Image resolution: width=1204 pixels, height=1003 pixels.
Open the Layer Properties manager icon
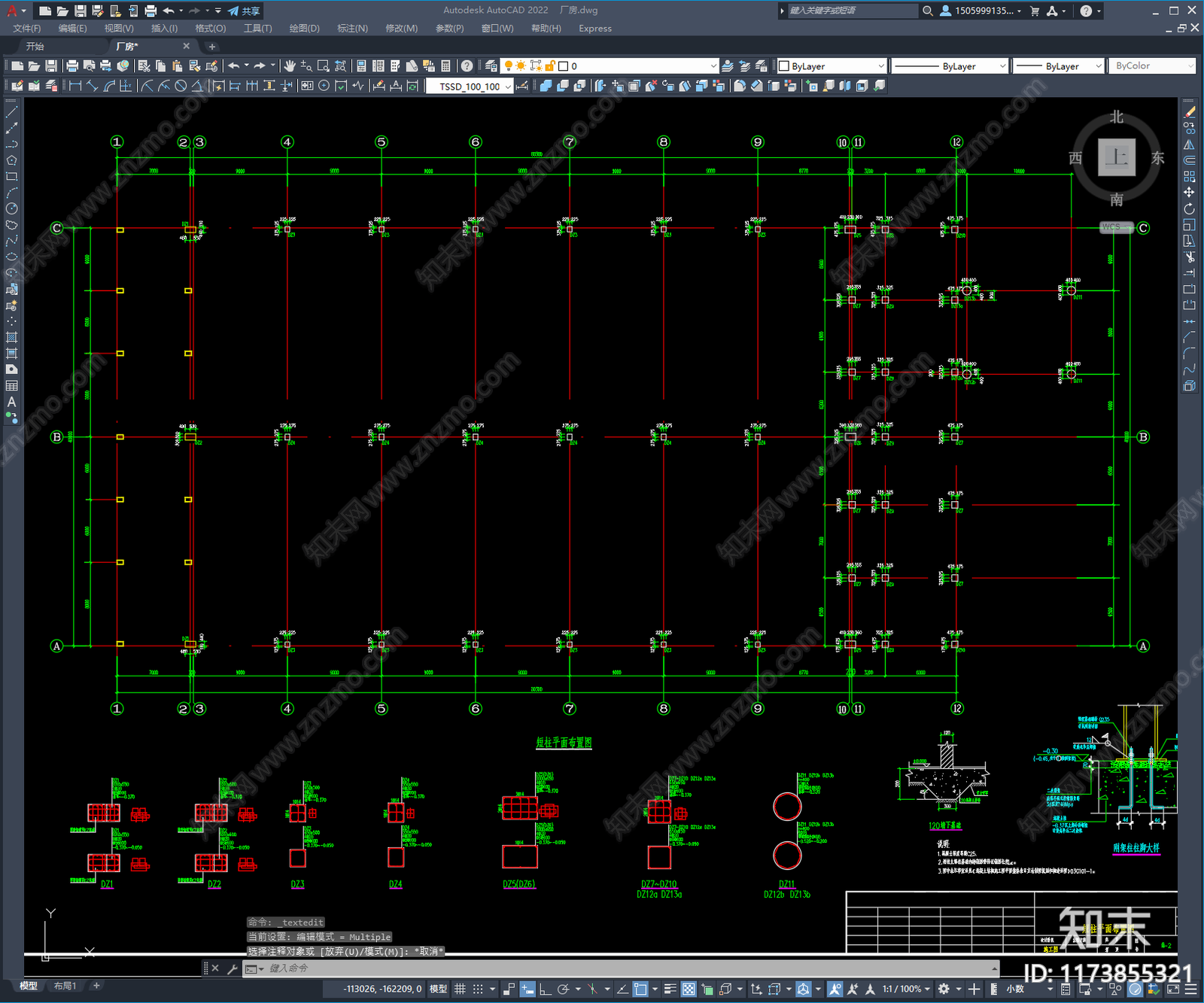tap(491, 66)
